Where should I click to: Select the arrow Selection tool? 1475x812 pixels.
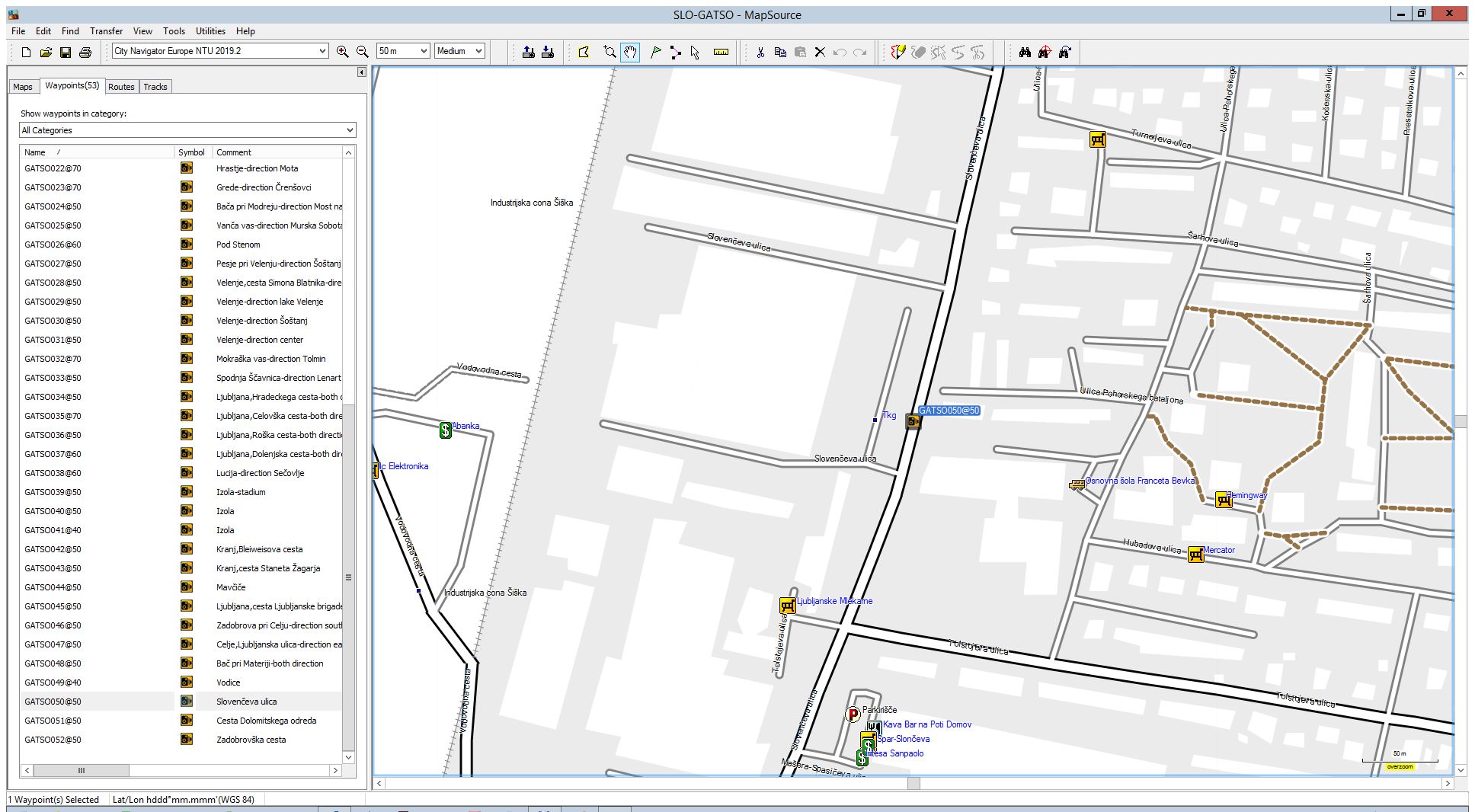click(695, 52)
